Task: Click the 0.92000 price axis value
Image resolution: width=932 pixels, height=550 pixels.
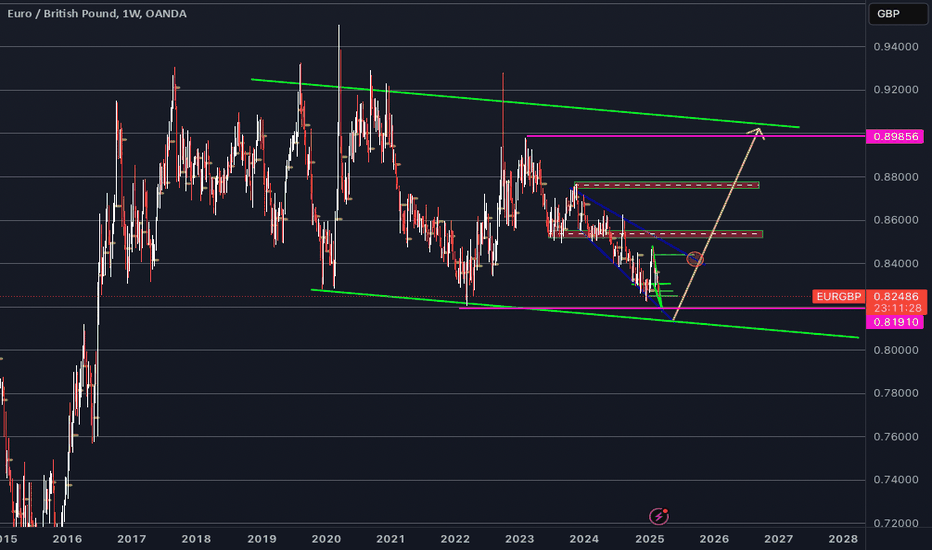Action: tap(896, 90)
